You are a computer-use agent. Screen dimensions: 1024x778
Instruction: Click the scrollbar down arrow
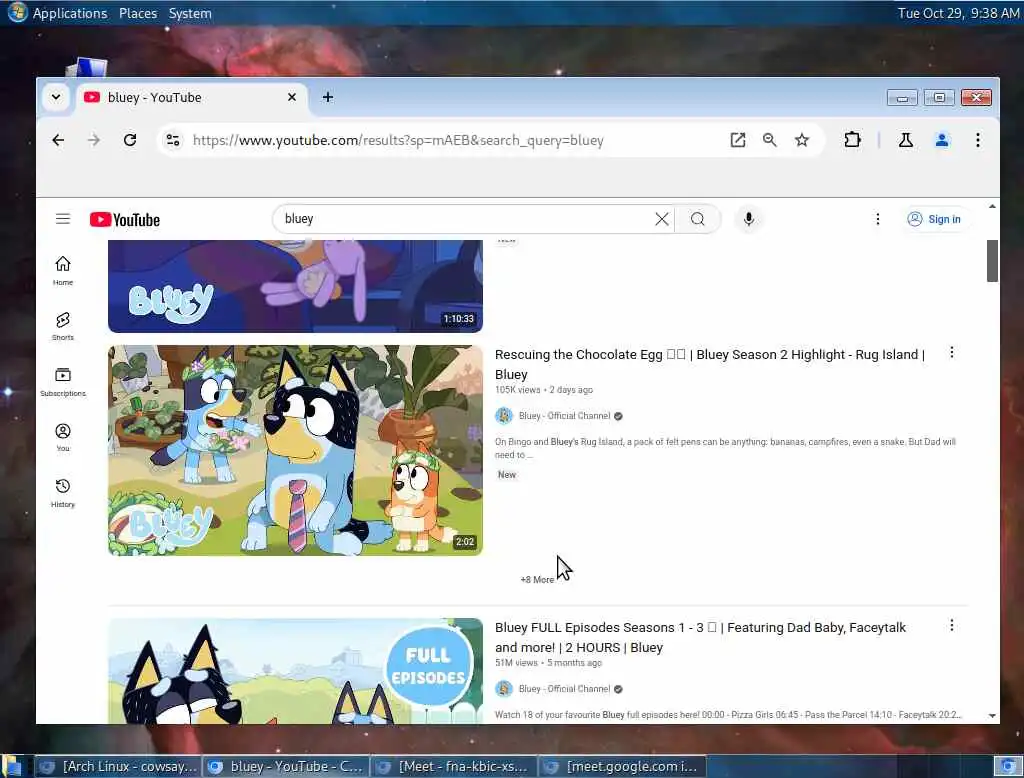992,715
